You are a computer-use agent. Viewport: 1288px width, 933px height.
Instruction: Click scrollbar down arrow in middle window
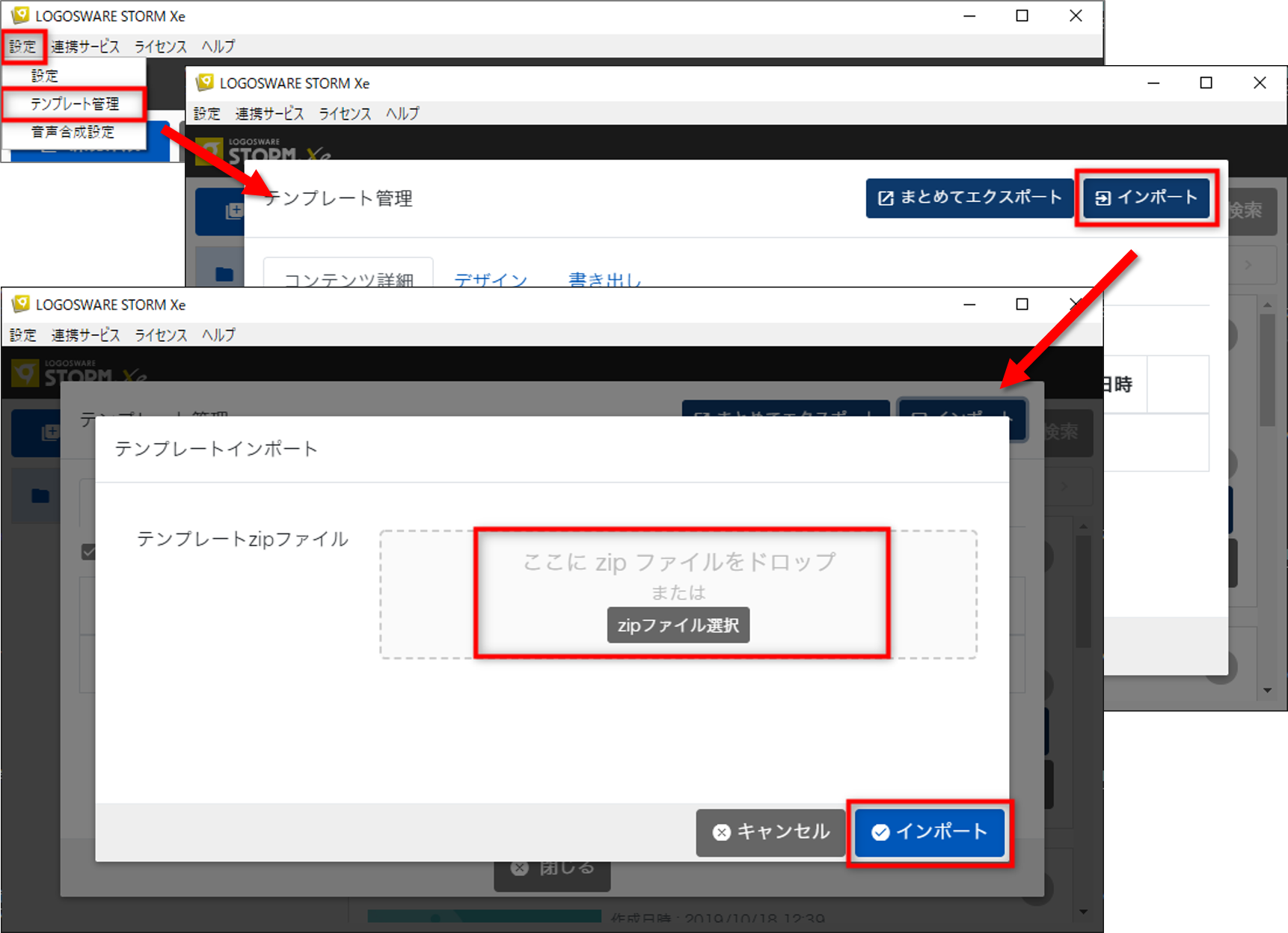pyautogui.click(x=1267, y=691)
